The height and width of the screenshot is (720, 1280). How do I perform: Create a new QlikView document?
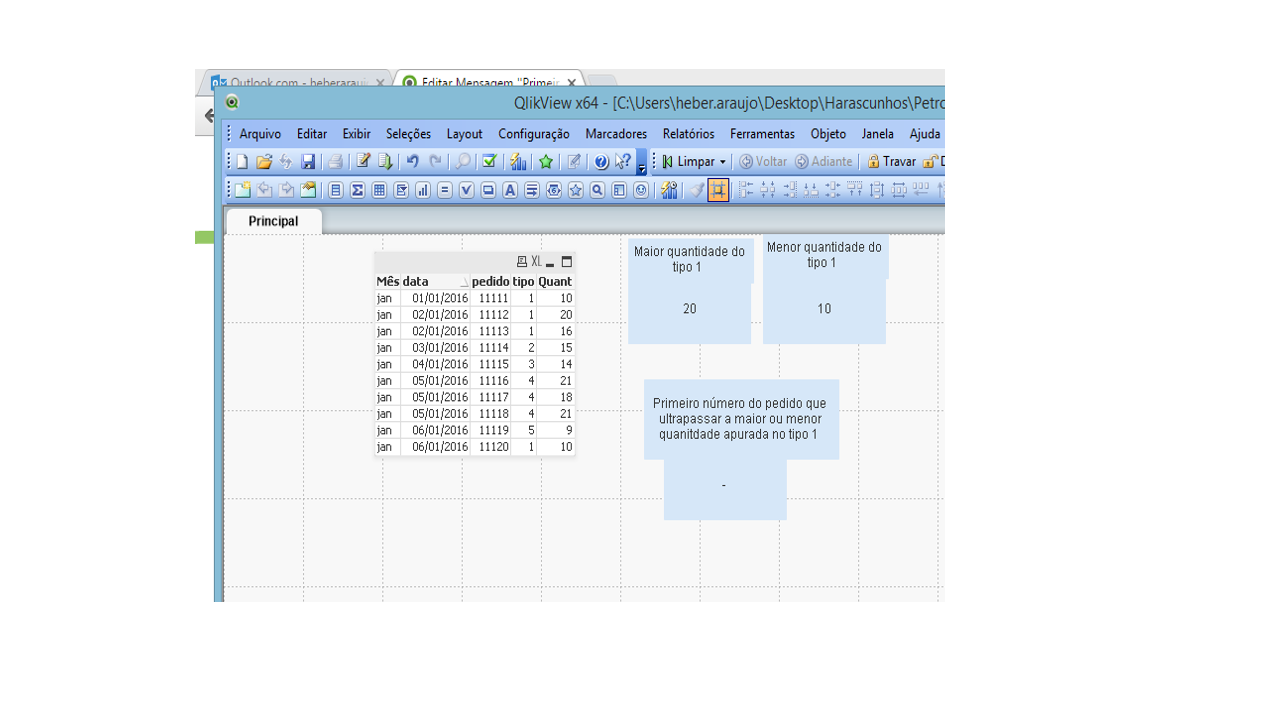(x=242, y=161)
